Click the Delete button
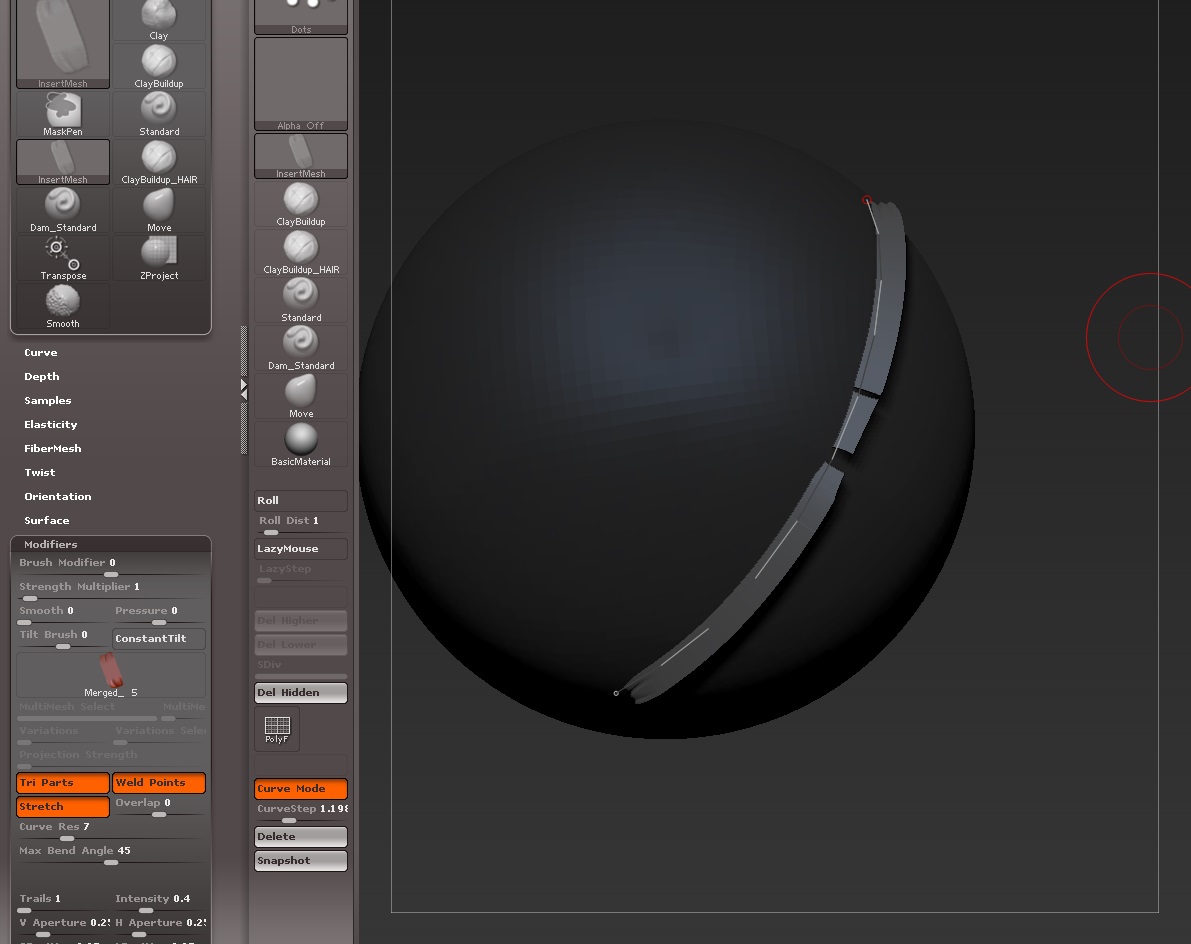The image size is (1191, 944). coord(300,836)
